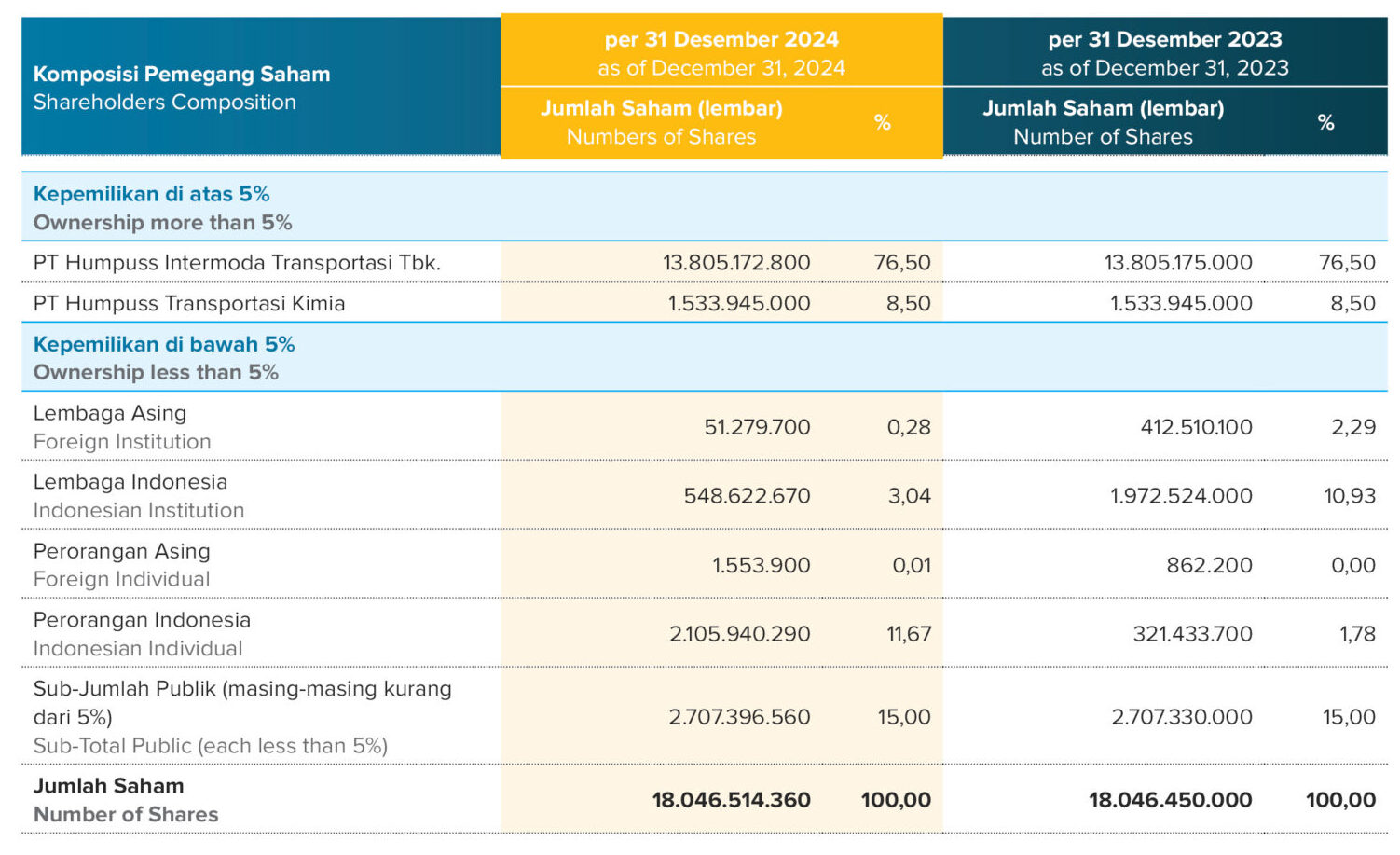The height and width of the screenshot is (855, 1400).
Task: Select the "Sub-Total Public (each less than 5%)" text
Action: click(211, 746)
